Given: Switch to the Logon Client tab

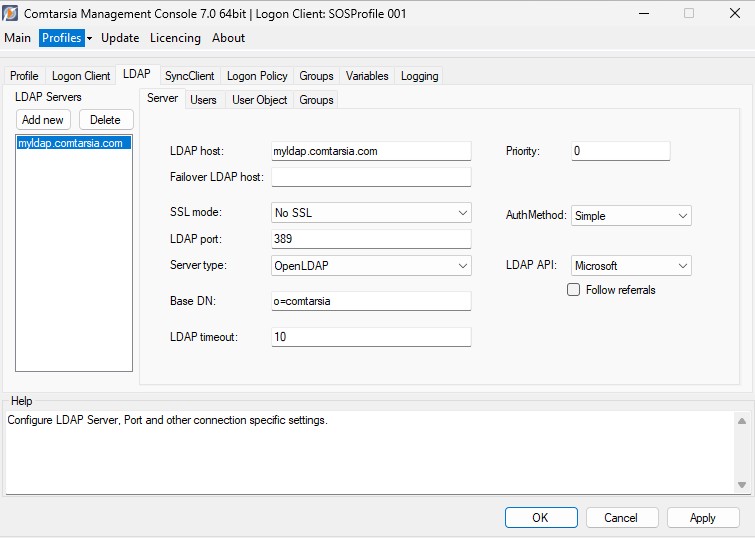Looking at the screenshot, I should 81,76.
